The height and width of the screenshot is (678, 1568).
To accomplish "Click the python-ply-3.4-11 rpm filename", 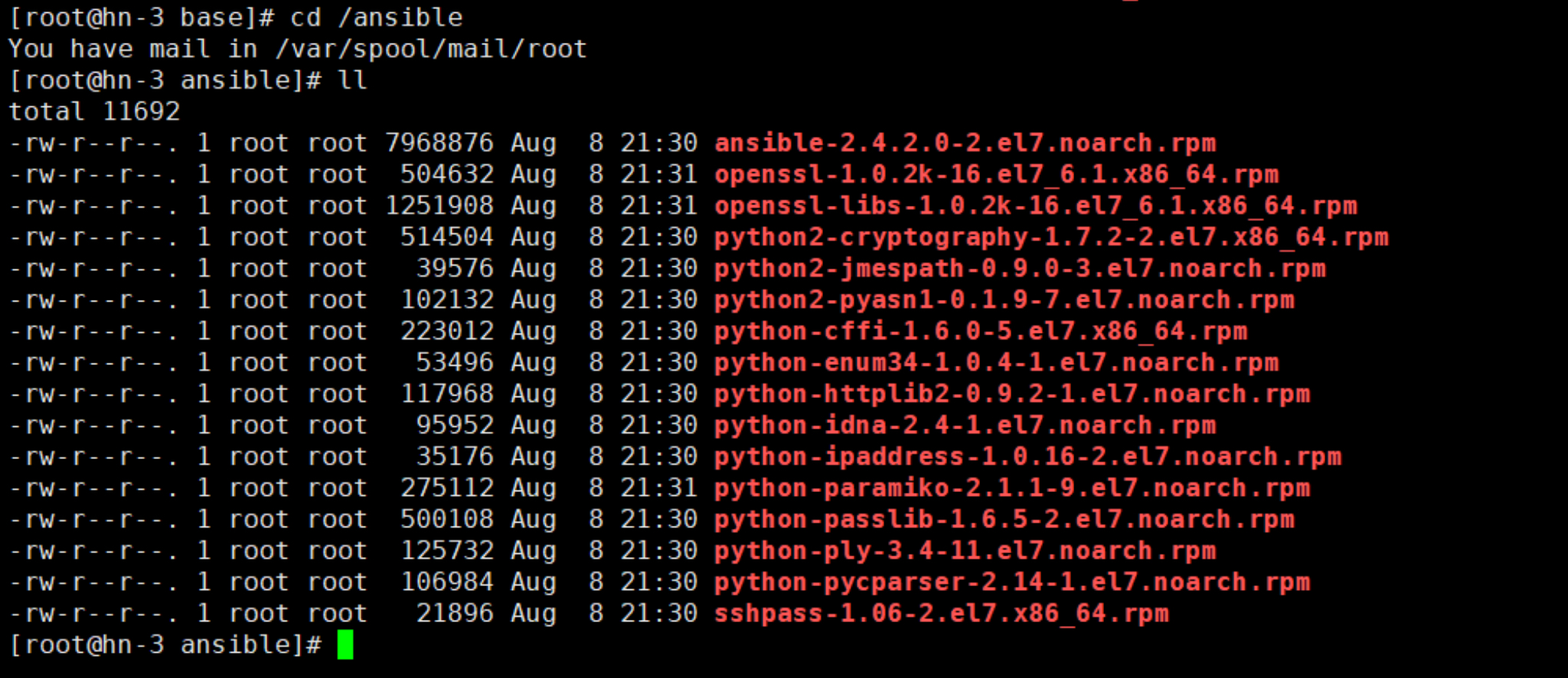I will [965, 551].
